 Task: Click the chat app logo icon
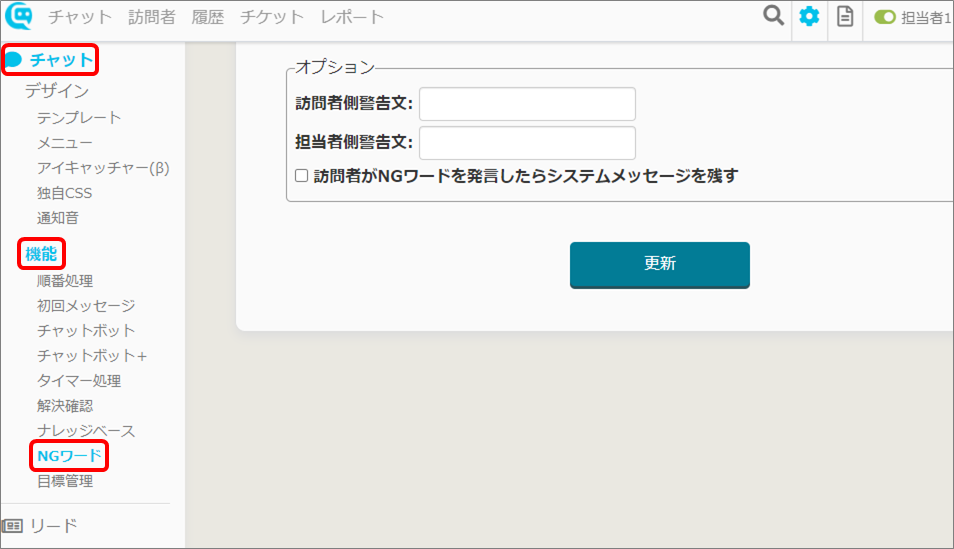pos(19,16)
